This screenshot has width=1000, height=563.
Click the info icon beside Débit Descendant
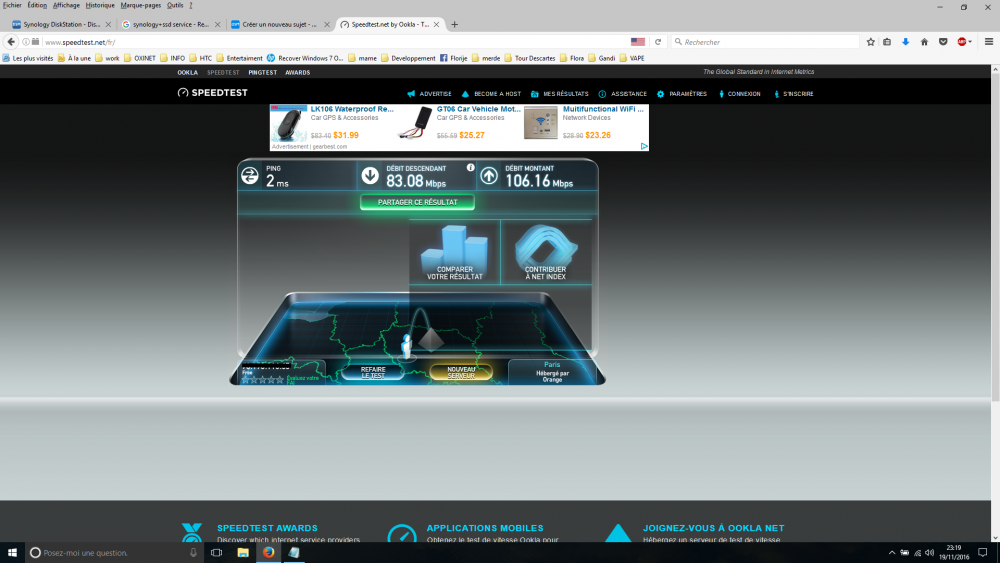[x=470, y=168]
